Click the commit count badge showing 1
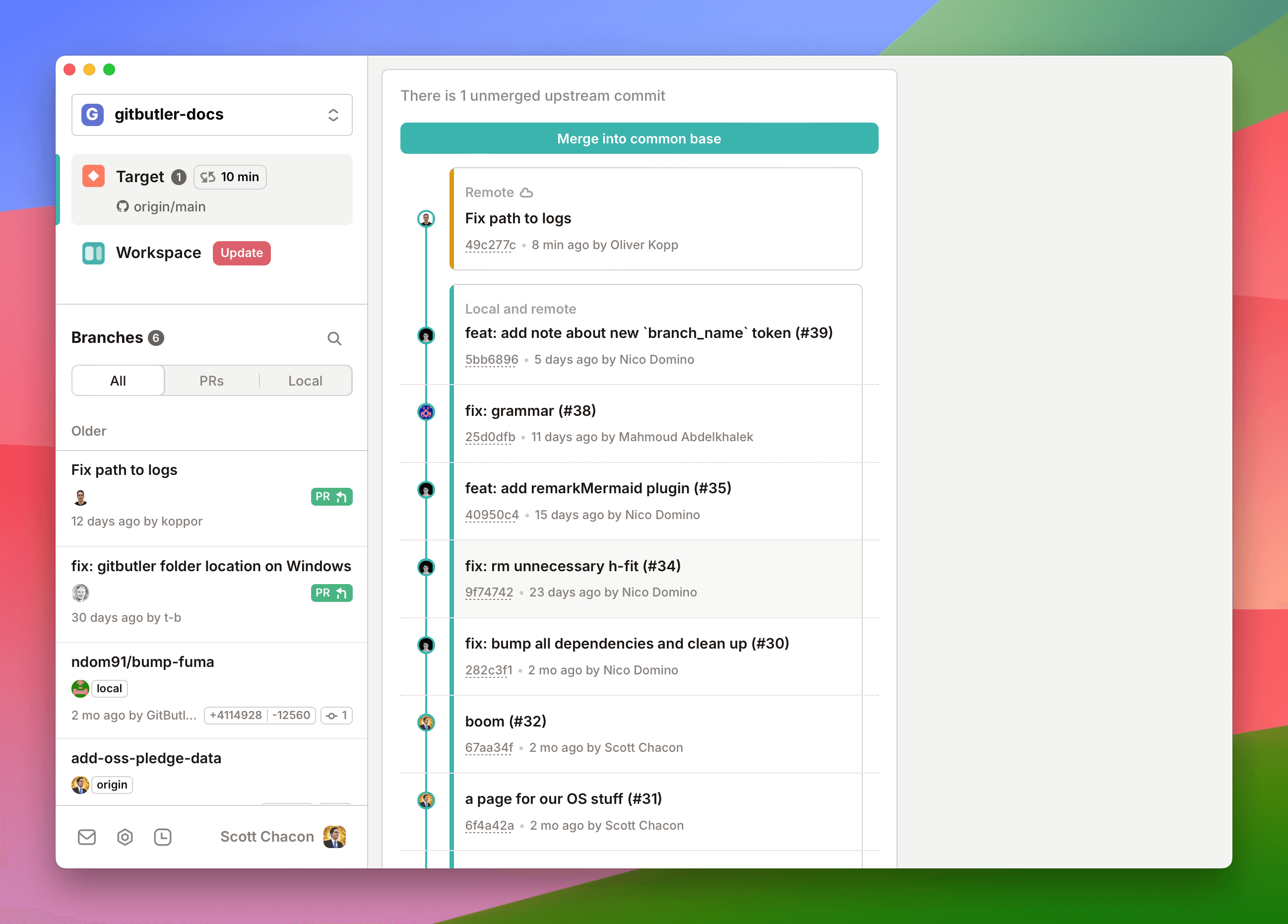The height and width of the screenshot is (924, 1288). (x=337, y=715)
